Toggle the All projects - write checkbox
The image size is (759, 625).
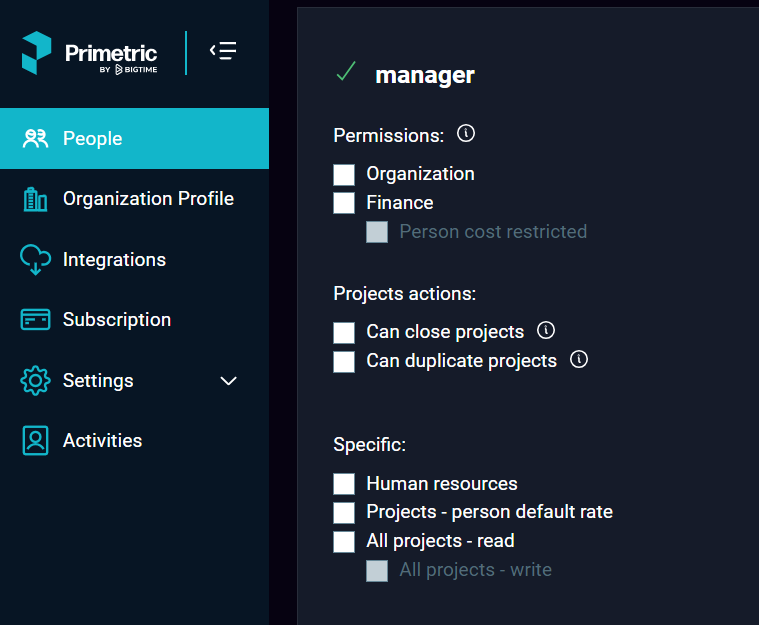coord(377,571)
